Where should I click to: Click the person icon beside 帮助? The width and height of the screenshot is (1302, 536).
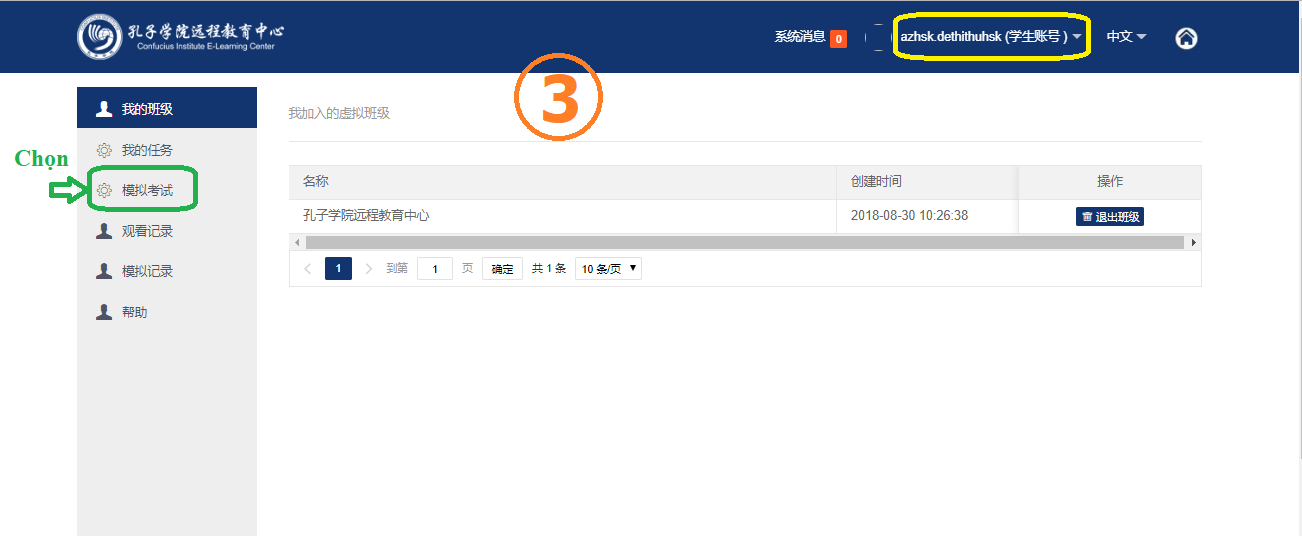tap(104, 312)
